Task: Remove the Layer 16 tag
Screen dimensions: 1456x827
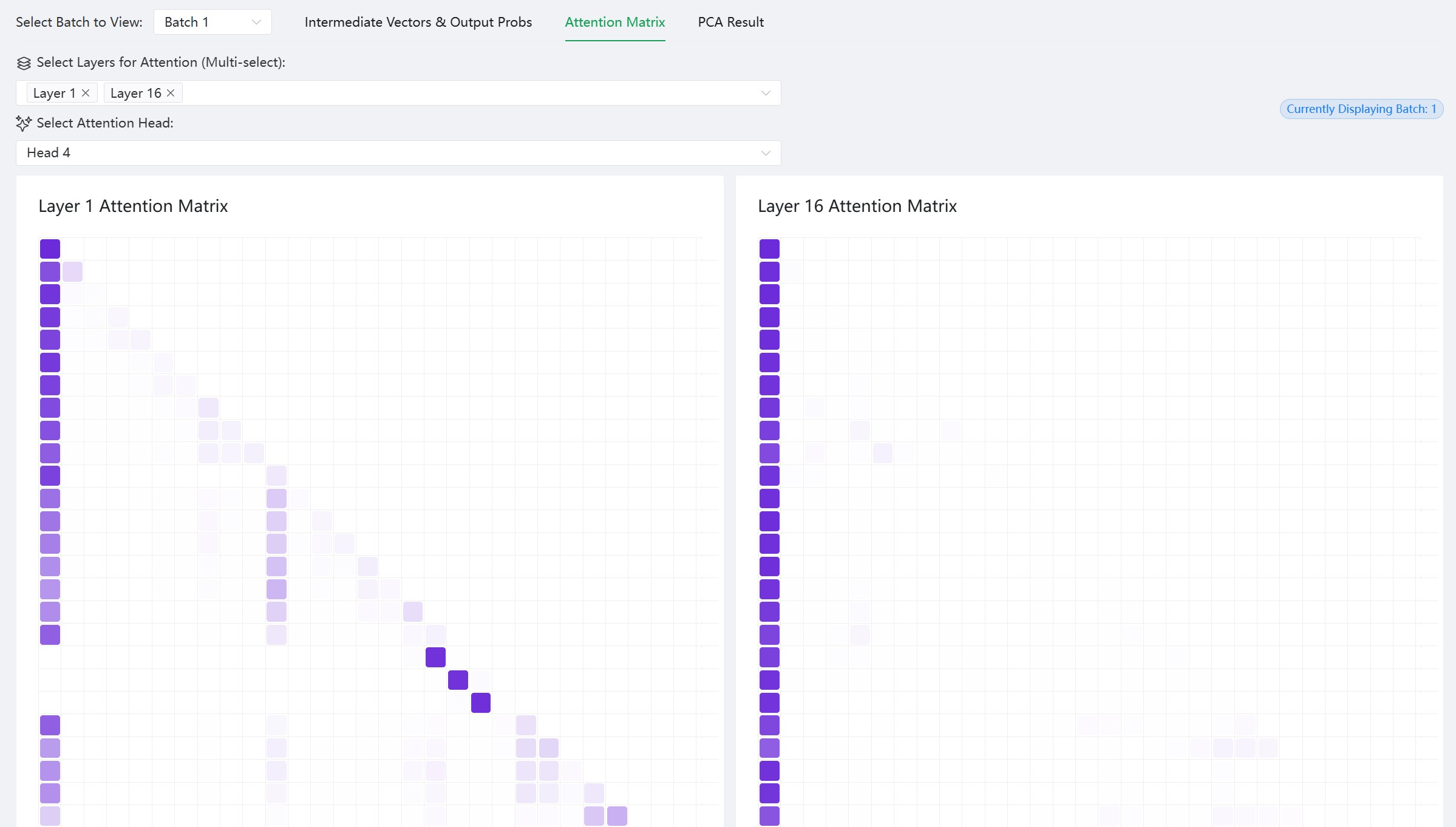Action: [x=171, y=93]
